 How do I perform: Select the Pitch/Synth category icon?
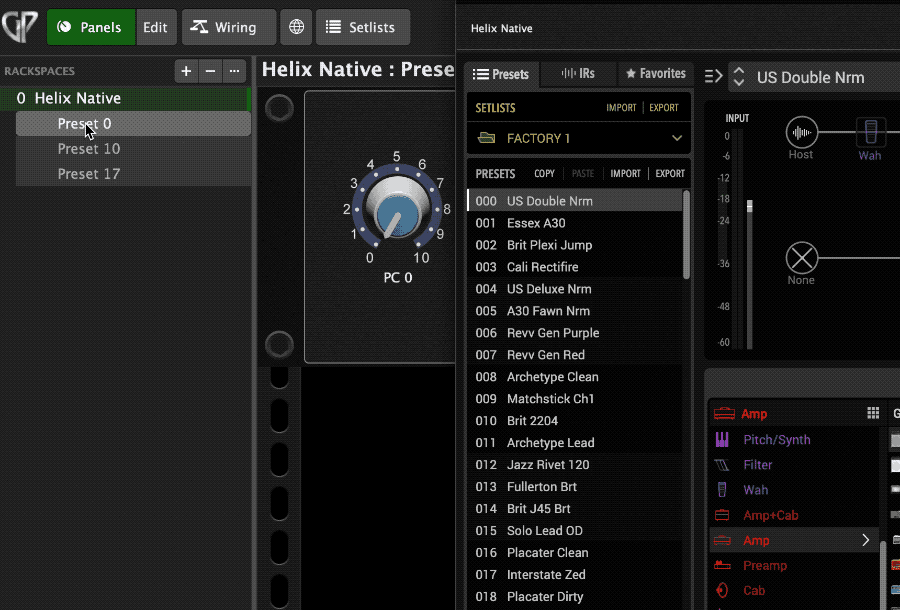coord(722,439)
